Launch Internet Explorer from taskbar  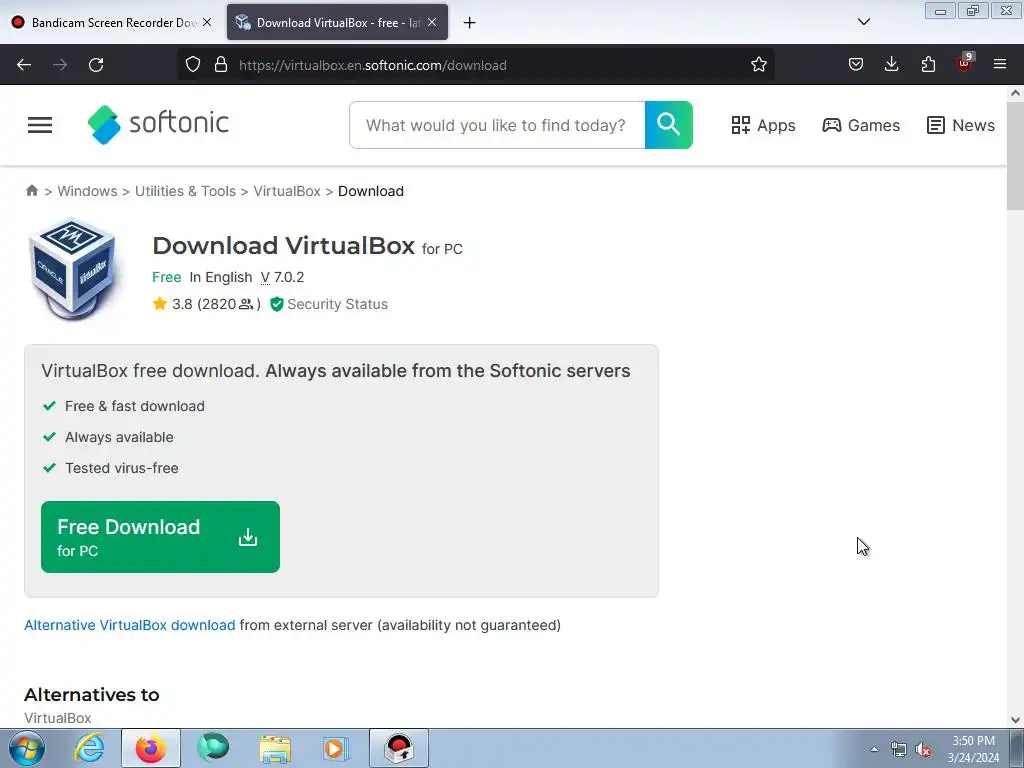pos(89,748)
